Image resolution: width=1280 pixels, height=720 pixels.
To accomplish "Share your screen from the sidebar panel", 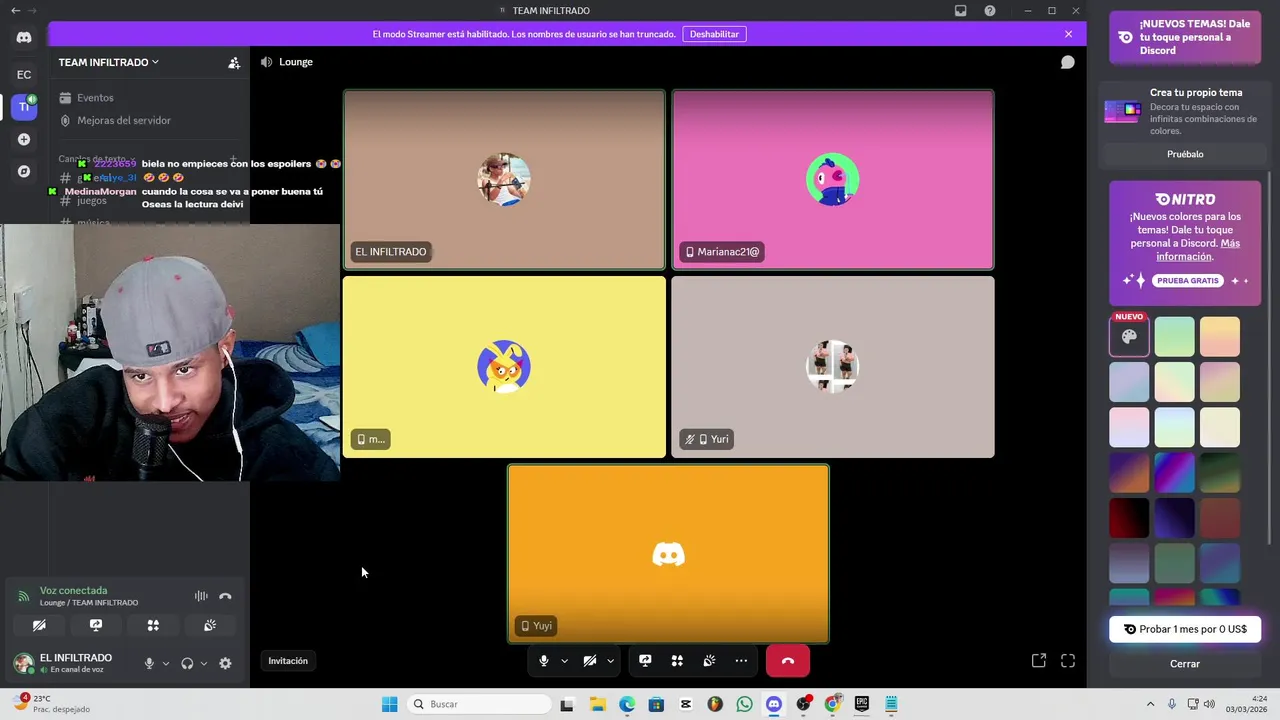I will coord(96,625).
